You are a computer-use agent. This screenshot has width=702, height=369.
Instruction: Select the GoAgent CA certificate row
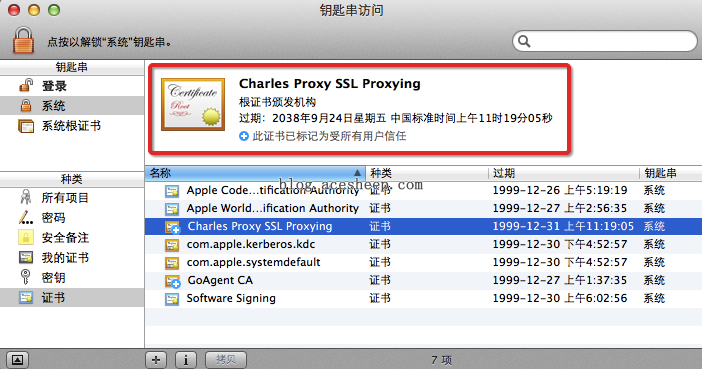[x=423, y=280]
